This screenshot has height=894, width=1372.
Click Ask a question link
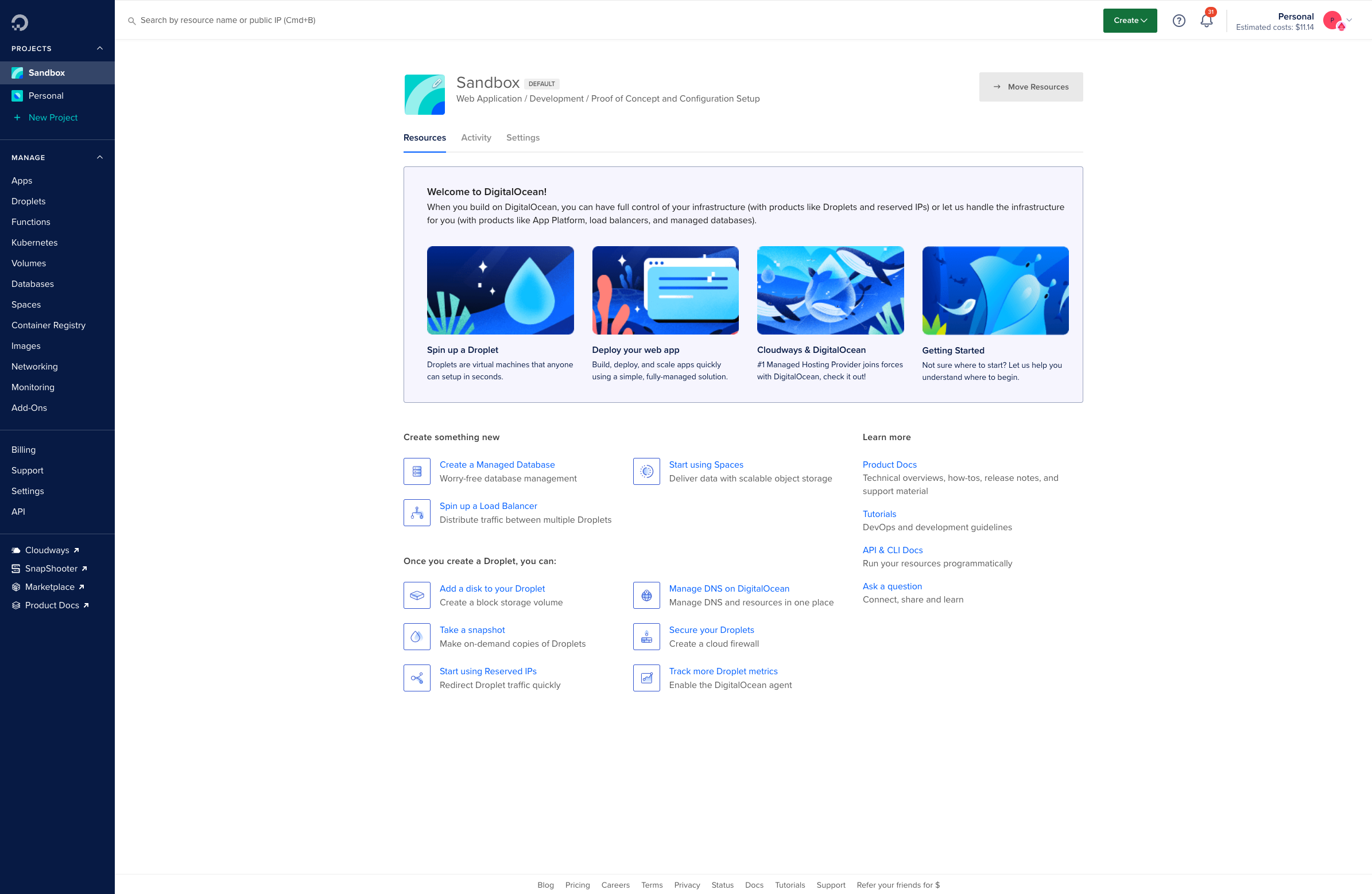coord(893,586)
